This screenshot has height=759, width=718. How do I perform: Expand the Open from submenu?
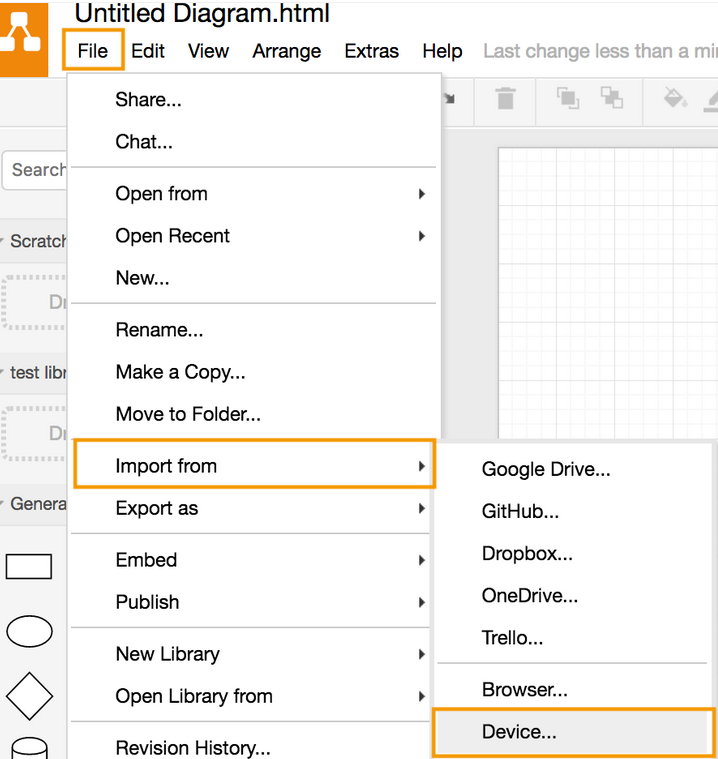(253, 194)
